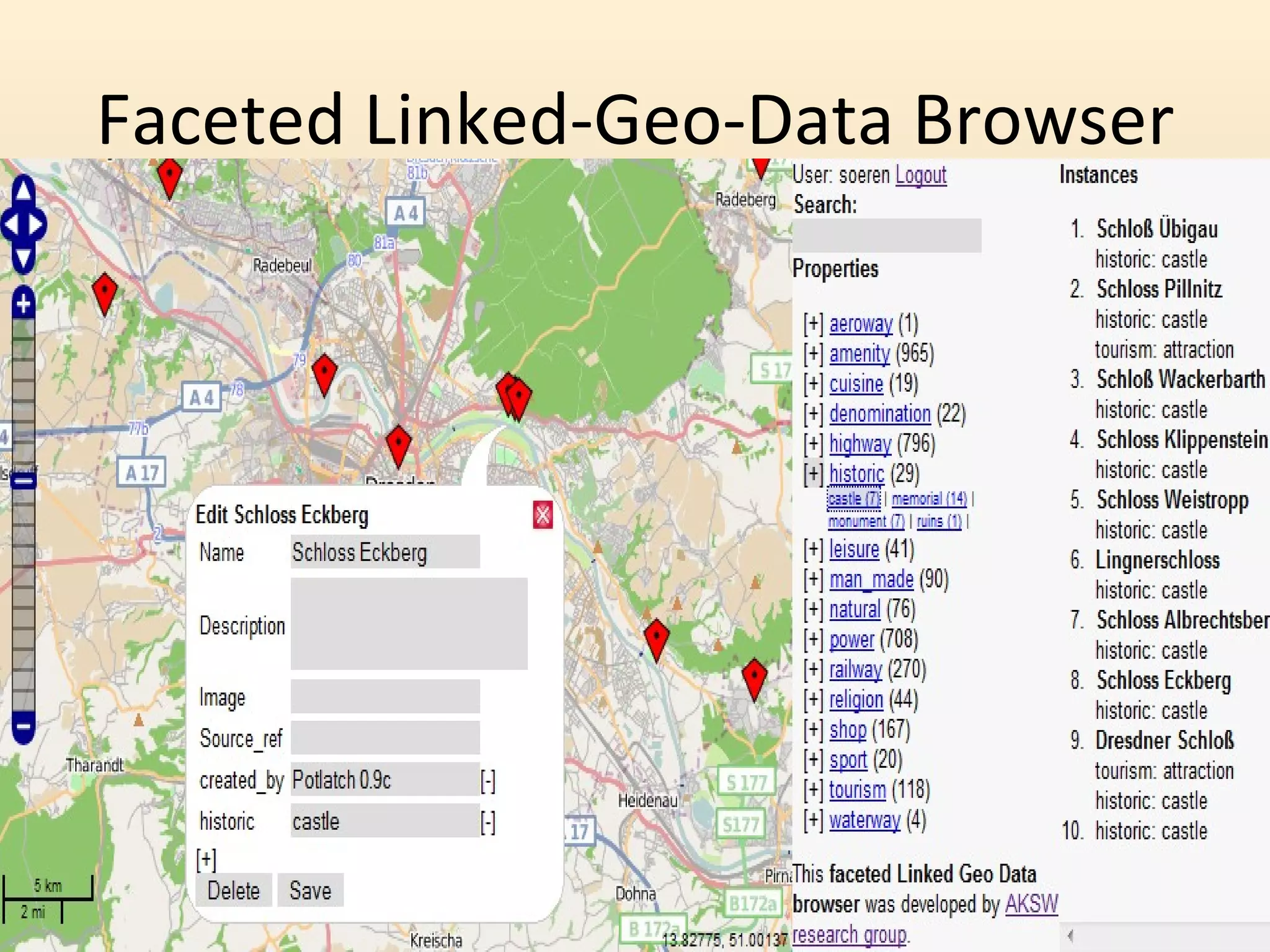The width and height of the screenshot is (1270, 952).
Task: Click the historic field with castle
Action: pos(385,821)
